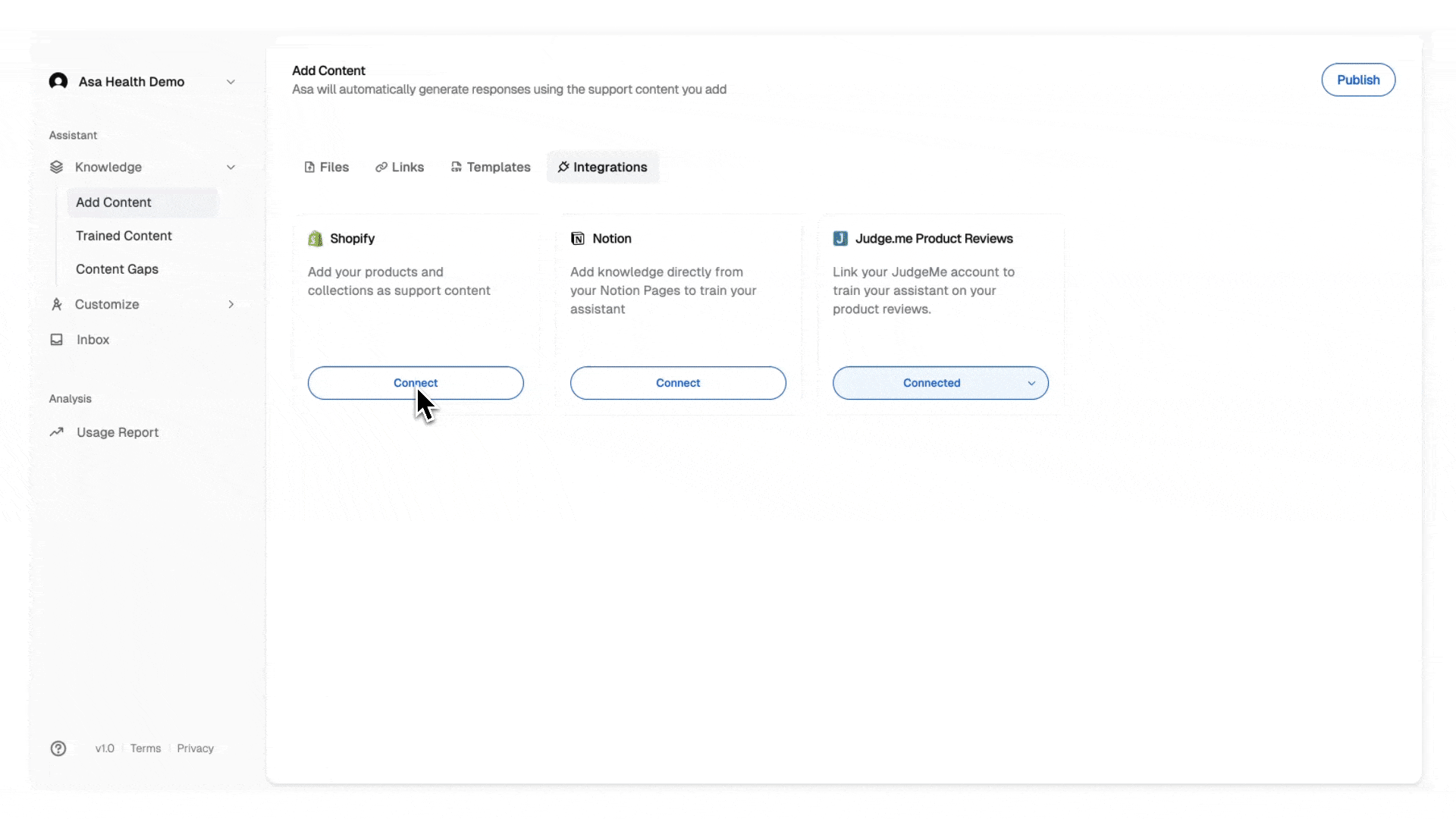The width and height of the screenshot is (1456, 819).
Task: Click the Shopify bag icon
Action: pyautogui.click(x=315, y=239)
